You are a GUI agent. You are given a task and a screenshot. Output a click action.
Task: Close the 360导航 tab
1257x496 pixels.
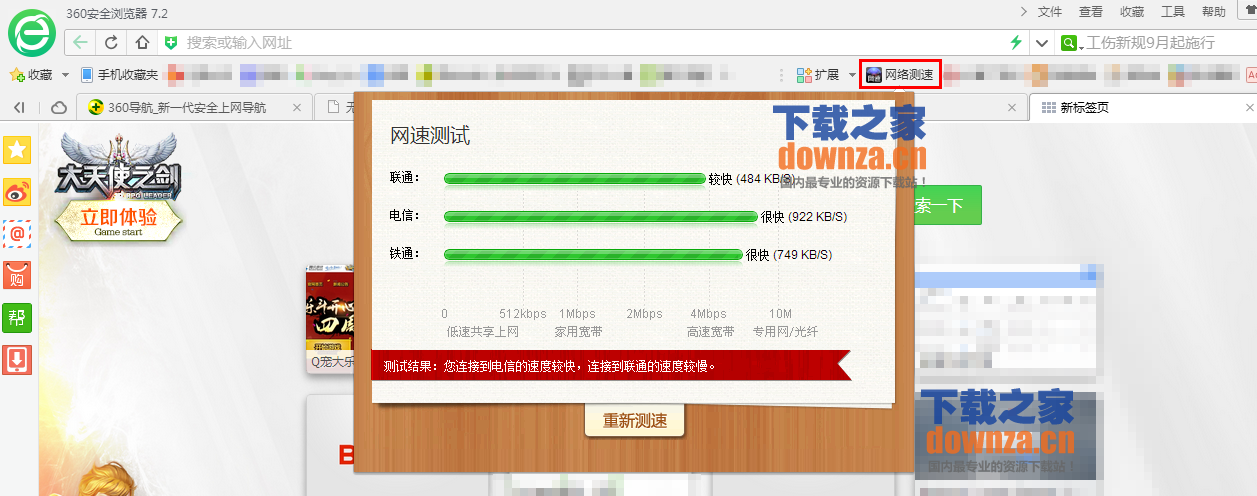point(297,108)
